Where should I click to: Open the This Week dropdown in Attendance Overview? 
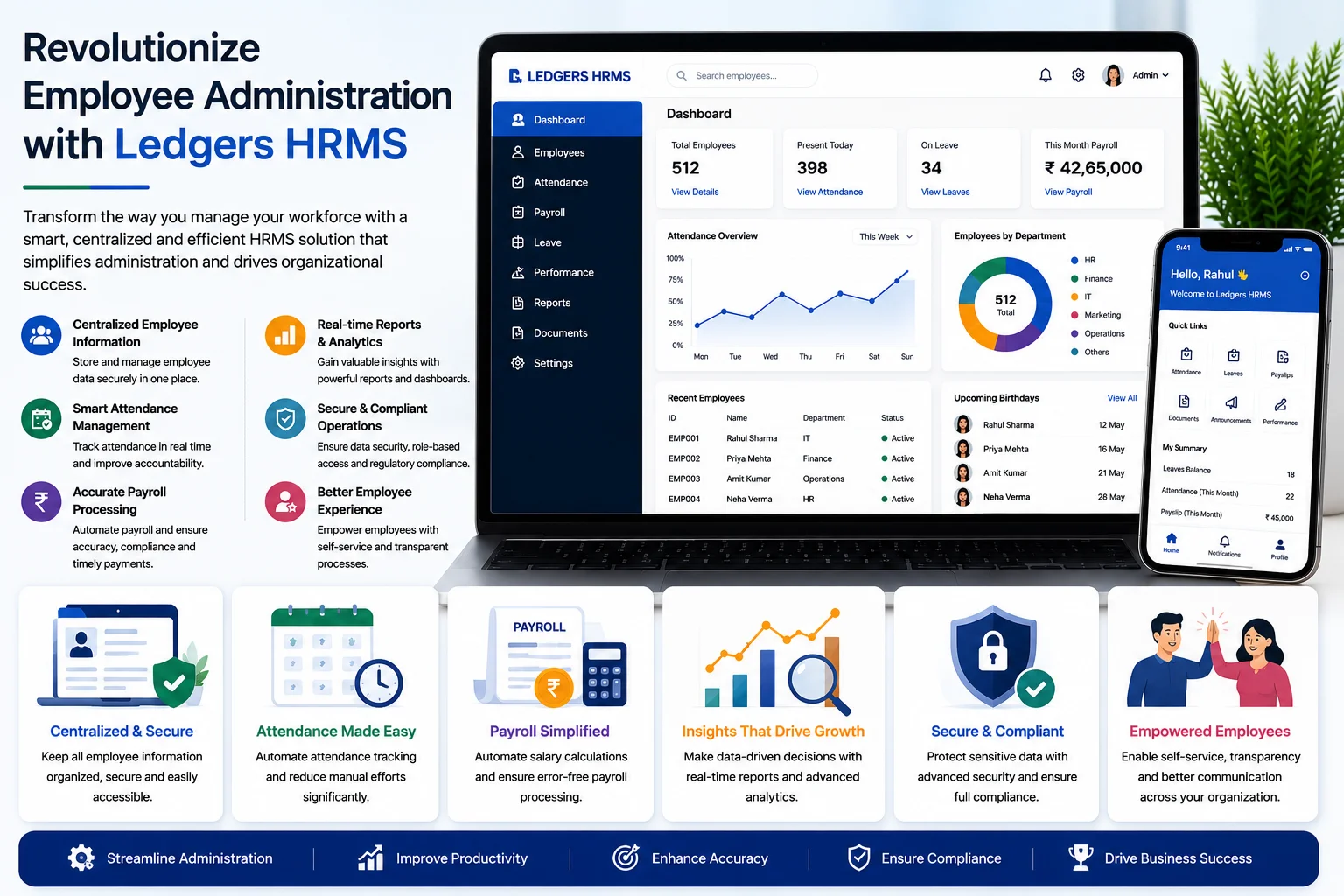tap(885, 237)
